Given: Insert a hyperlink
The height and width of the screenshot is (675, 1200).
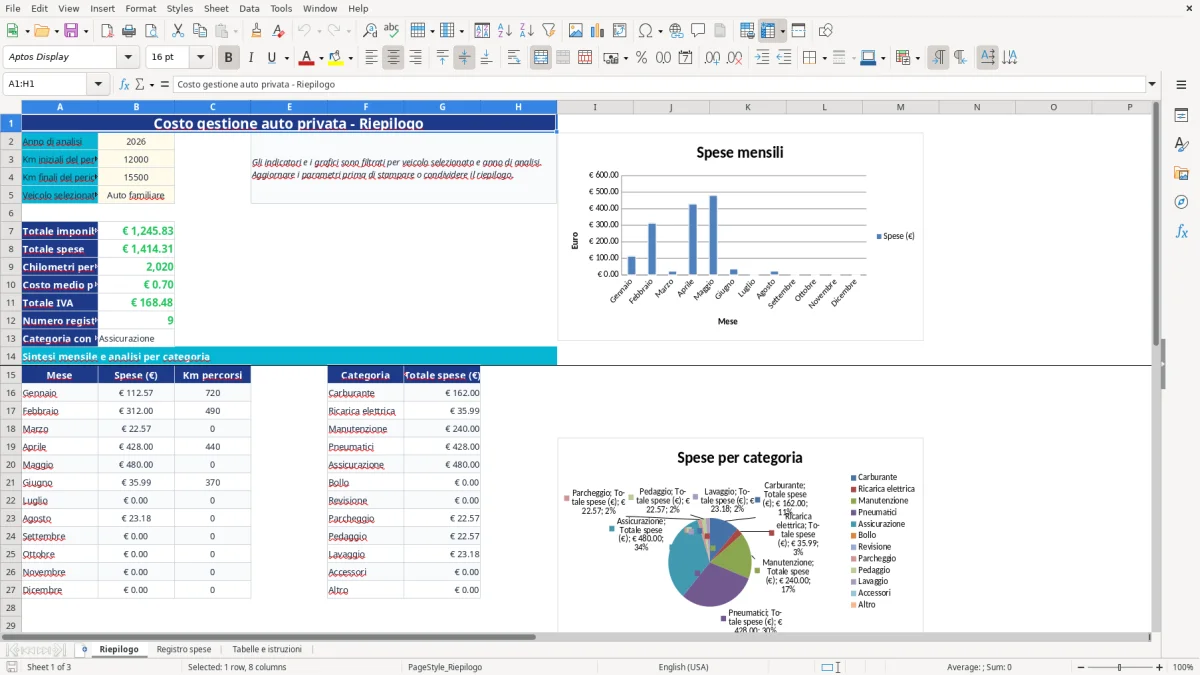Looking at the screenshot, I should click(676, 31).
